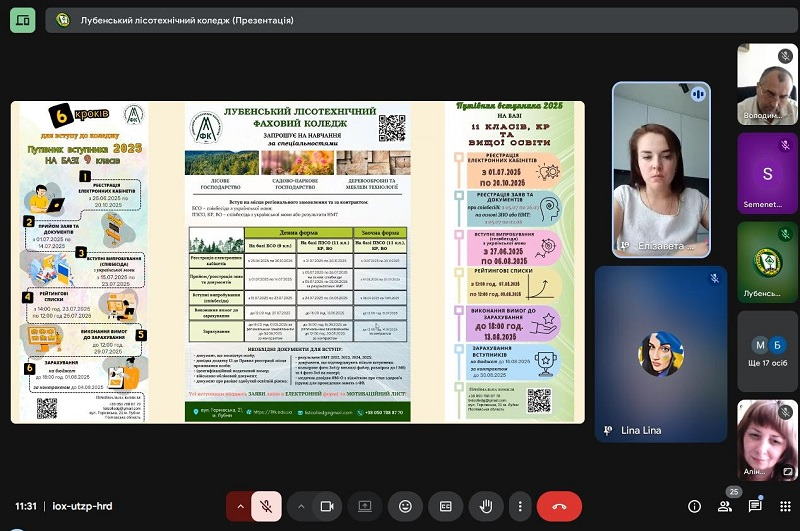Viewport: 800px width, 531px height.
Task: Leave the call with red hang-up button
Action: pyautogui.click(x=559, y=506)
